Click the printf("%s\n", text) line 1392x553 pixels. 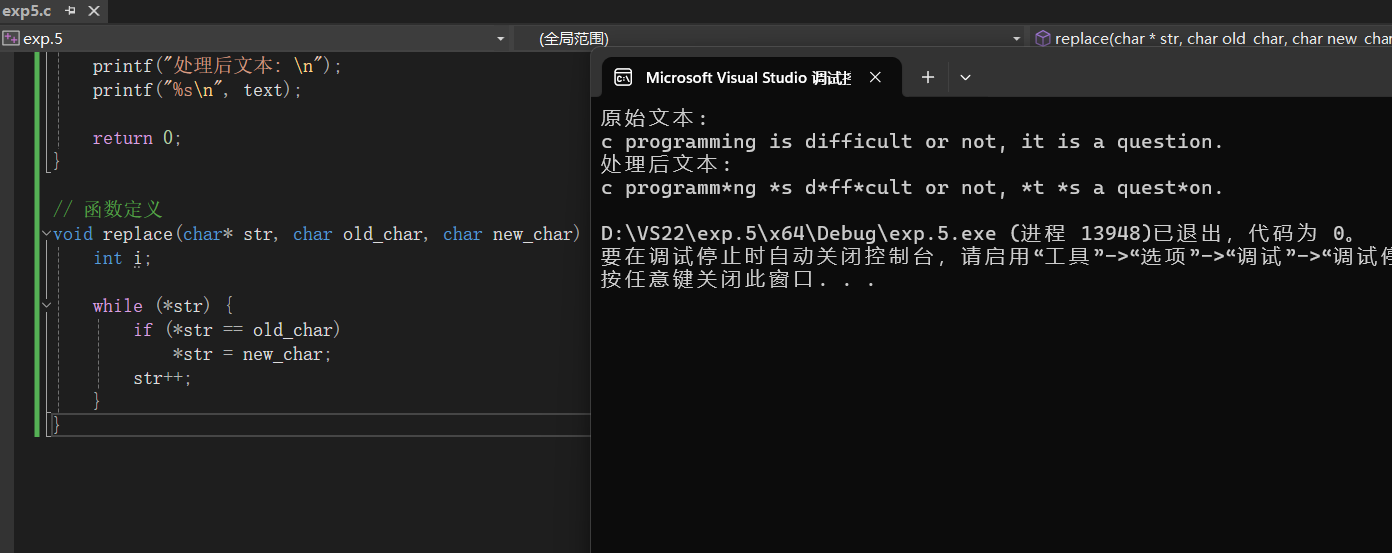[197, 90]
